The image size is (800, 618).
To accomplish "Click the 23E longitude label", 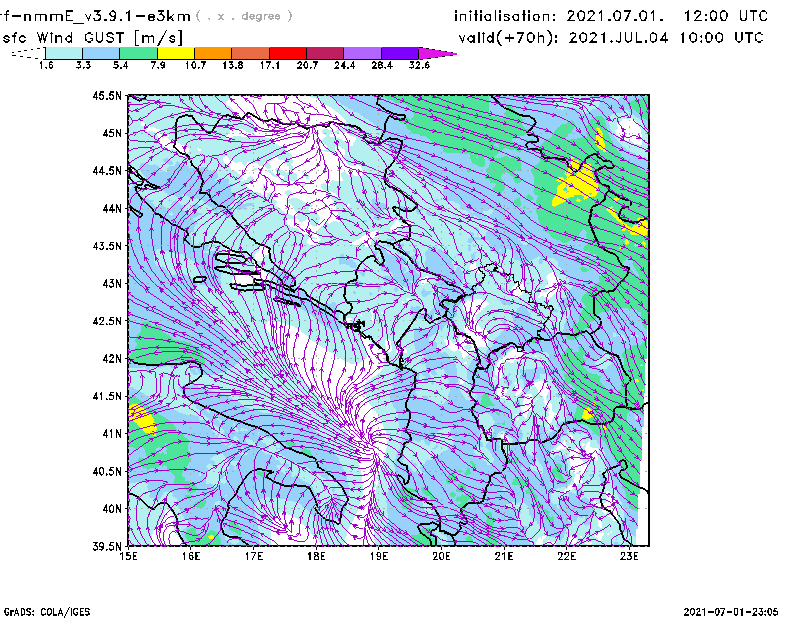I will tap(629, 556).
